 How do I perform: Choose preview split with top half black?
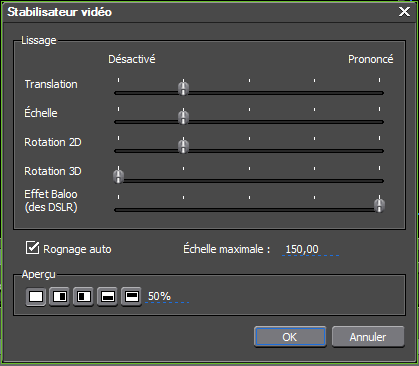(x=131, y=296)
